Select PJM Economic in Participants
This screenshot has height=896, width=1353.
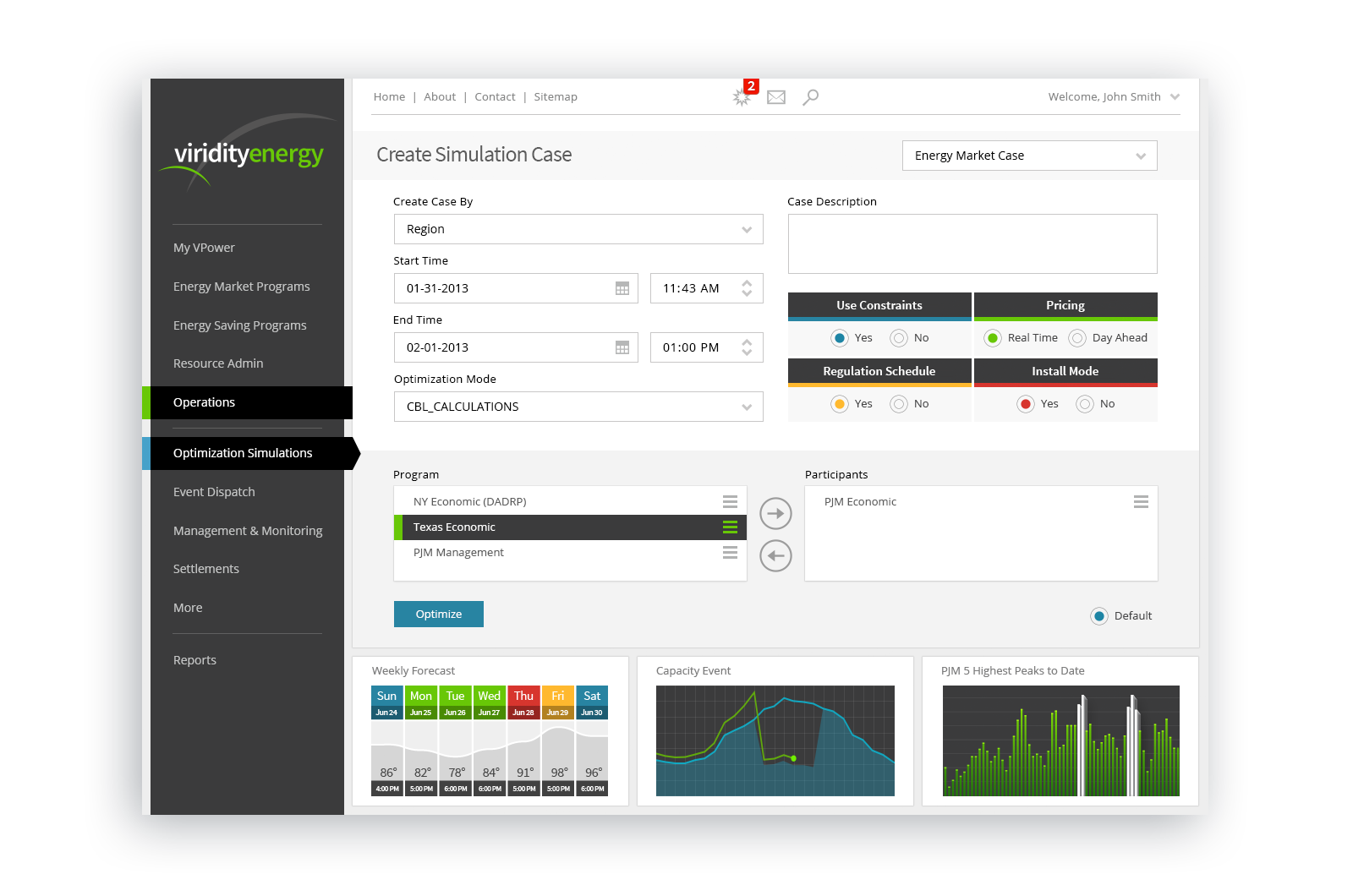coord(981,501)
